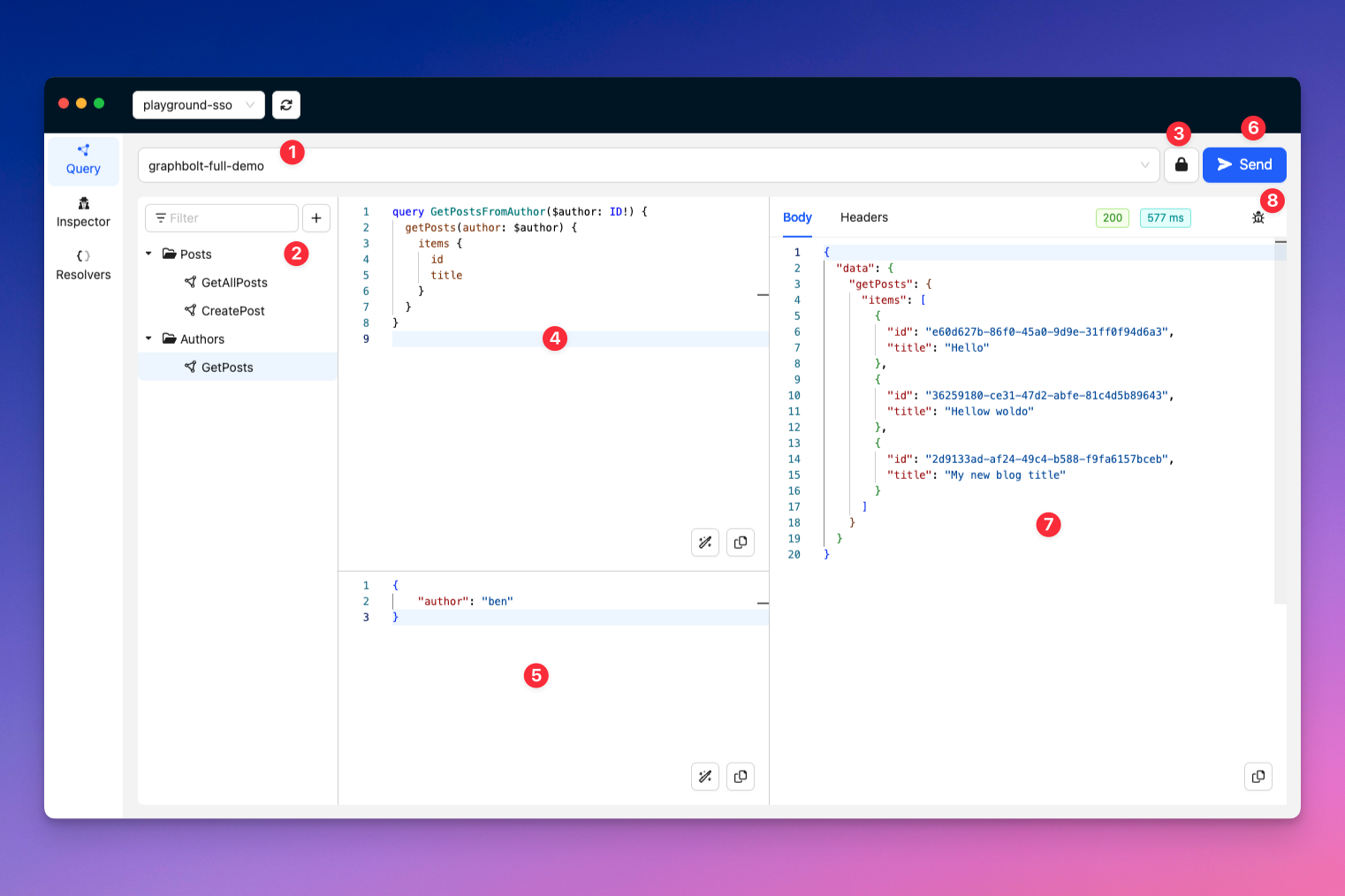Open the debug bug icon in the response panel
This screenshot has height=896, width=1345.
click(x=1258, y=216)
